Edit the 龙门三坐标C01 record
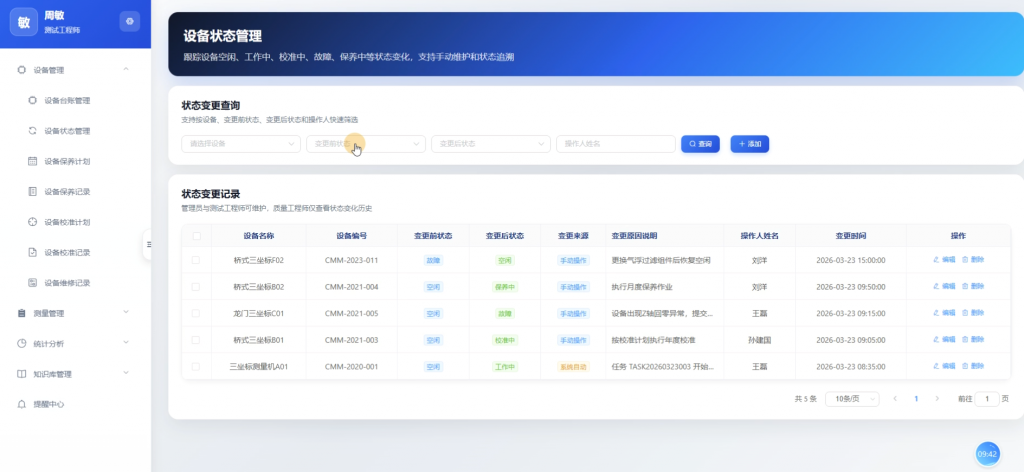 coord(944,313)
